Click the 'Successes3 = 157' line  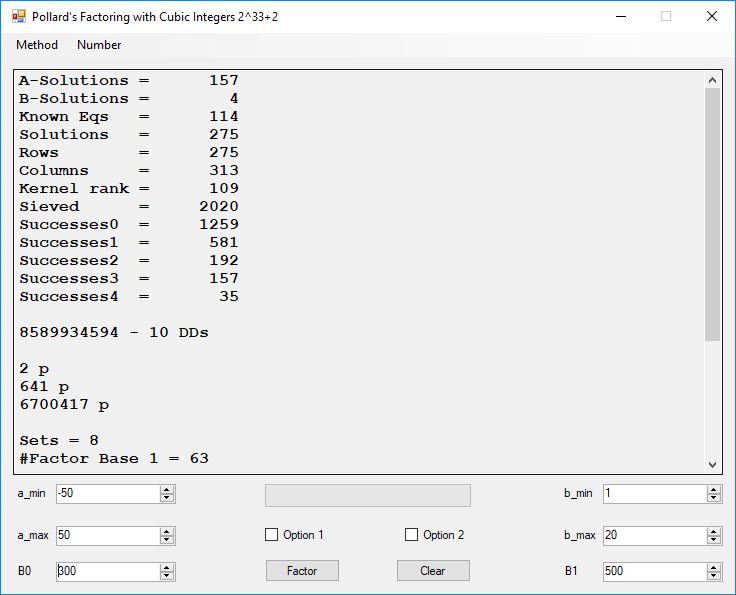click(x=129, y=278)
